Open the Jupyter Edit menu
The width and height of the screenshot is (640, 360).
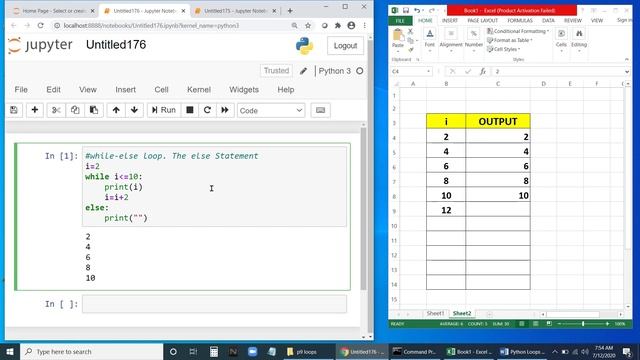pyautogui.click(x=53, y=90)
